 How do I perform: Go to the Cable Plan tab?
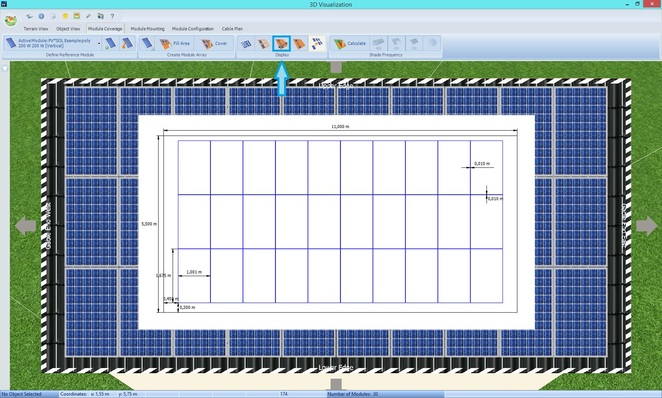pyautogui.click(x=232, y=29)
